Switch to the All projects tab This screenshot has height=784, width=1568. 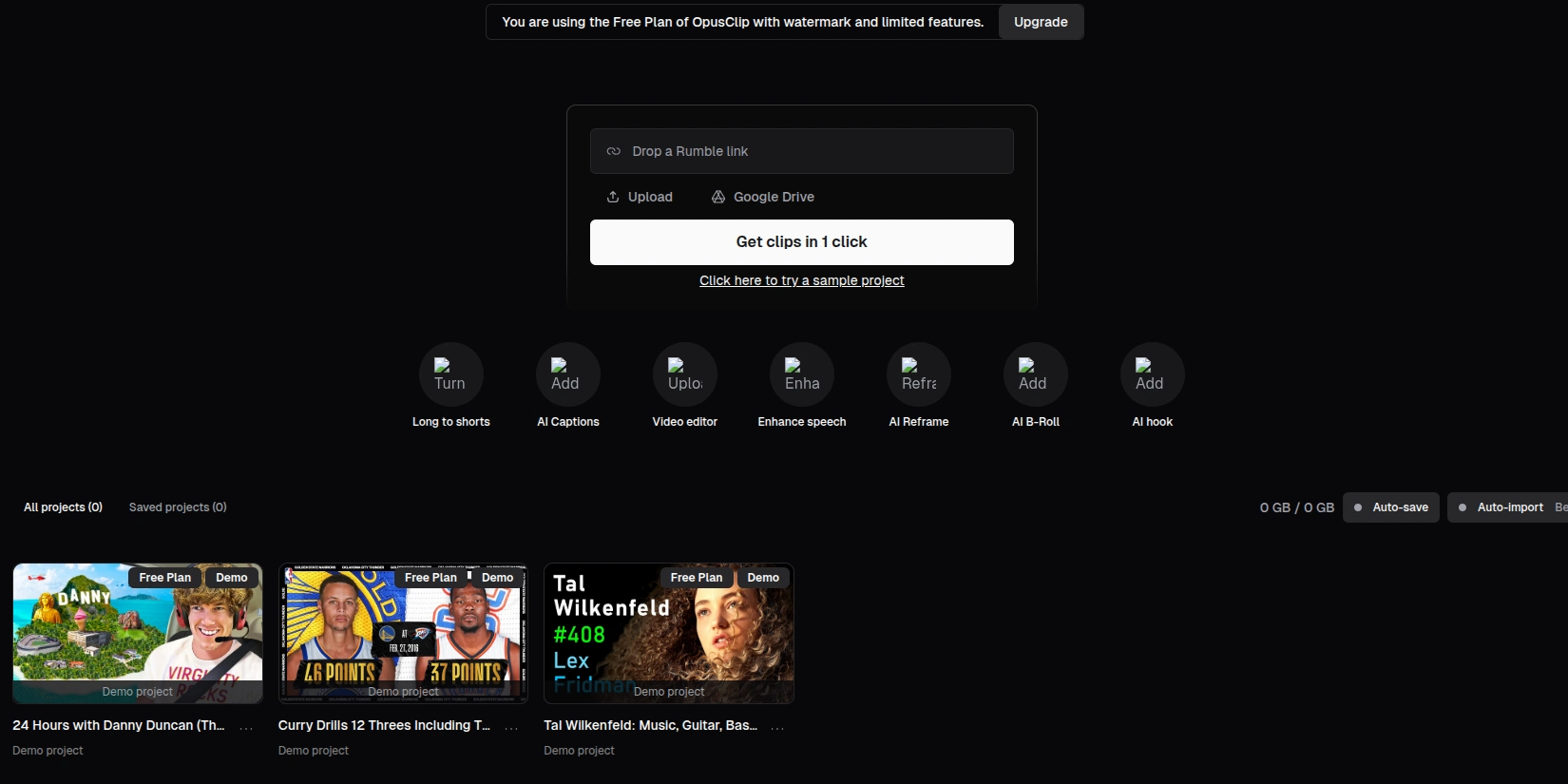pos(63,507)
